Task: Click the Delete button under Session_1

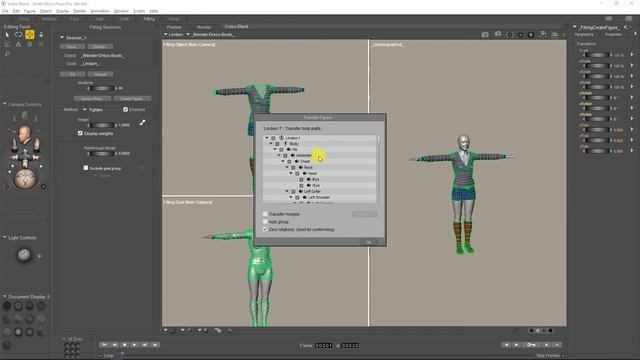Action: click(100, 47)
